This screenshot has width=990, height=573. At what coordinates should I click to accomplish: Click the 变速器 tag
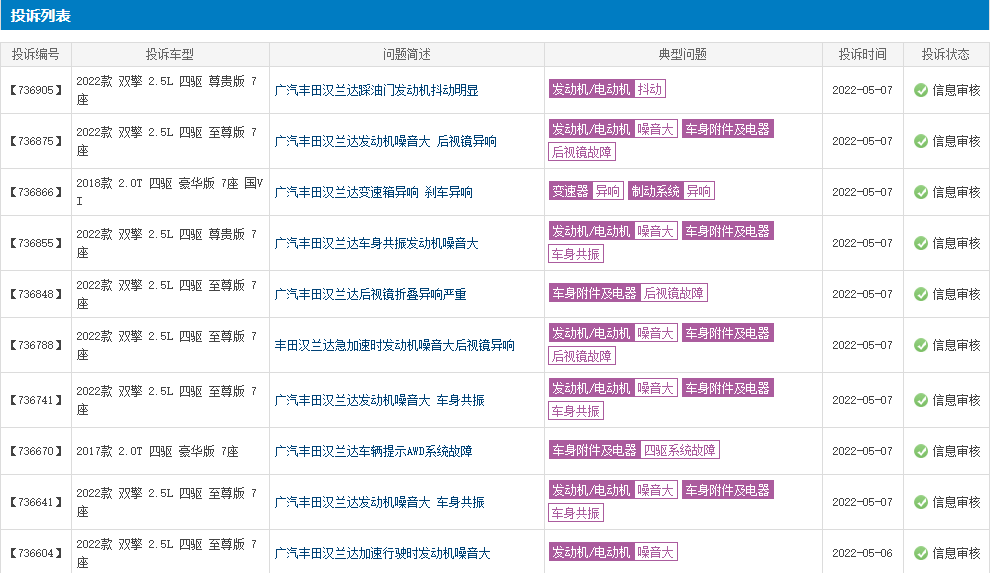[570, 191]
